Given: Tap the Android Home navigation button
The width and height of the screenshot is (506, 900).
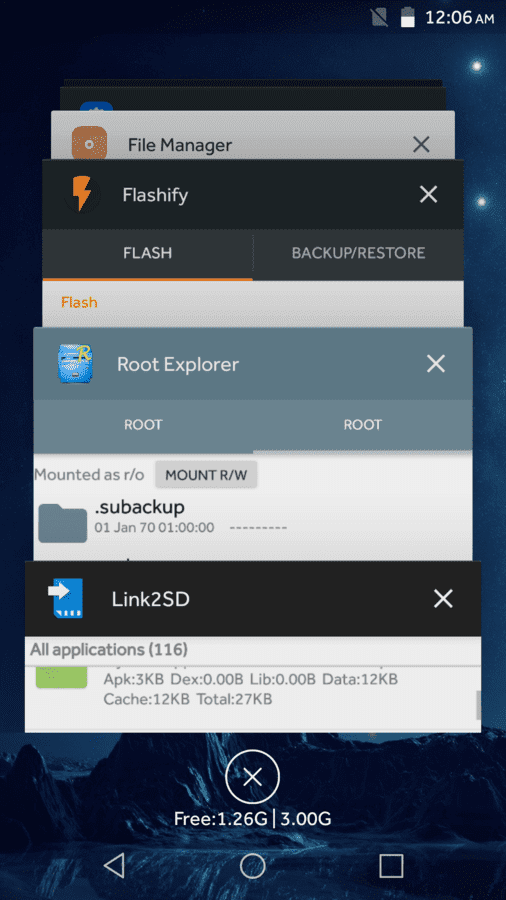Looking at the screenshot, I should click(252, 866).
